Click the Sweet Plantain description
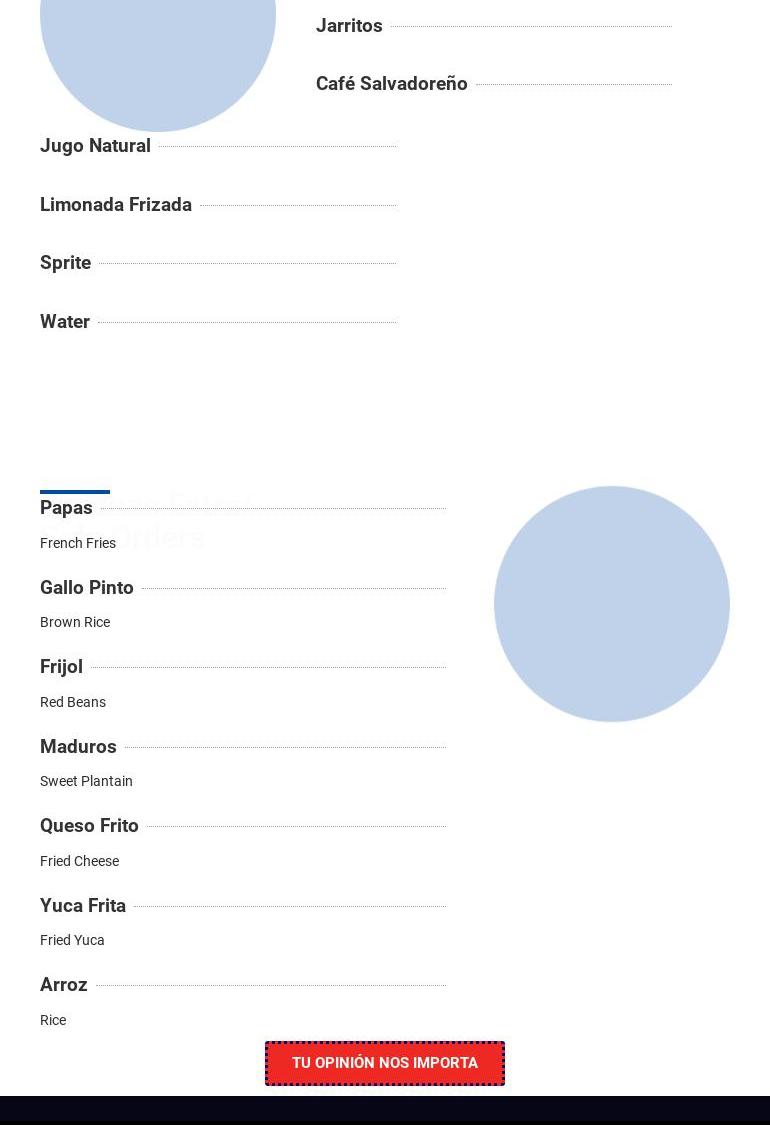This screenshot has width=770, height=1125. tap(86, 781)
